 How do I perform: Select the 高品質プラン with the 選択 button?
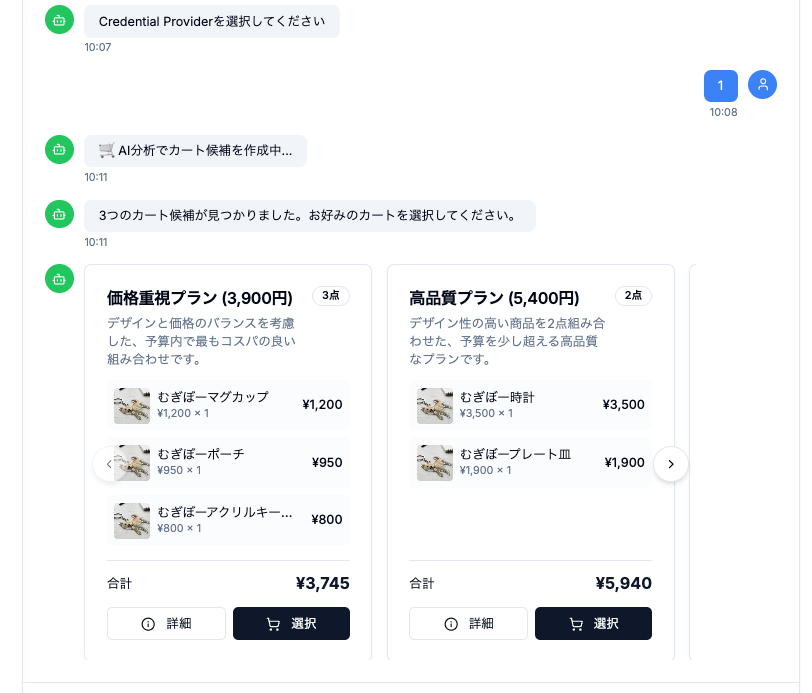(593, 623)
